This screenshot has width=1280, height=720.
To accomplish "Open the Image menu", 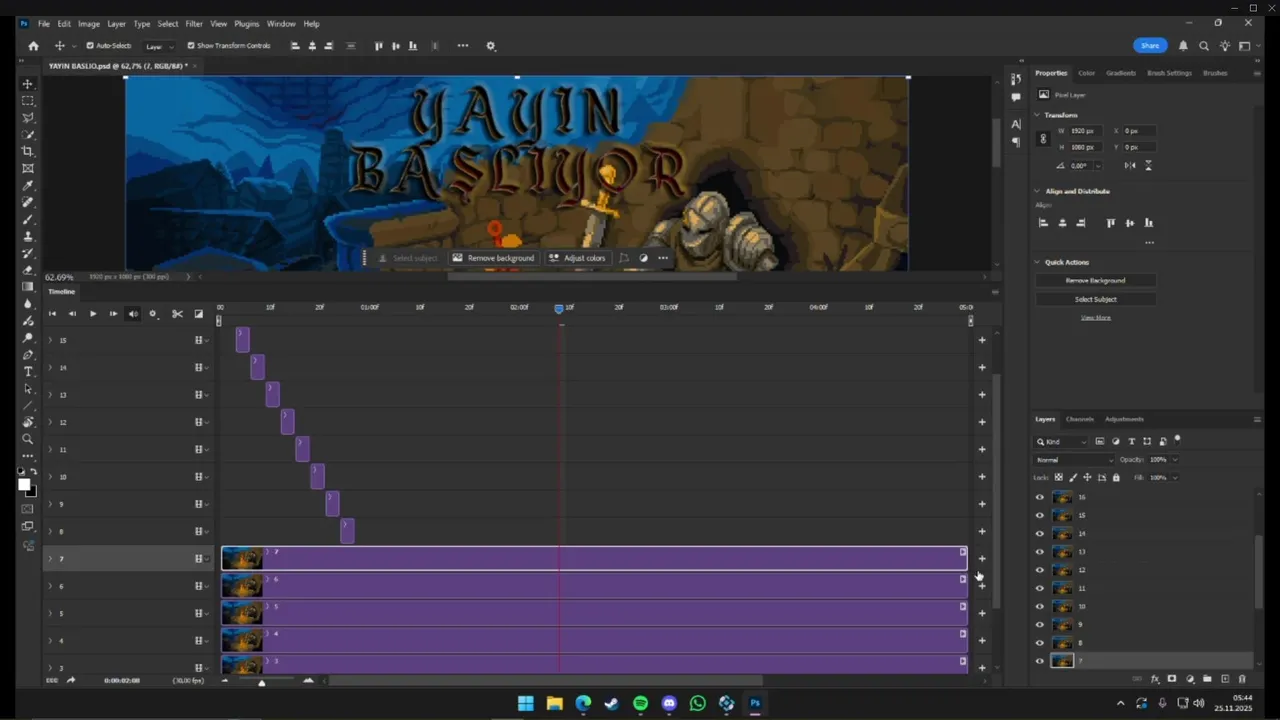I will (x=89, y=24).
